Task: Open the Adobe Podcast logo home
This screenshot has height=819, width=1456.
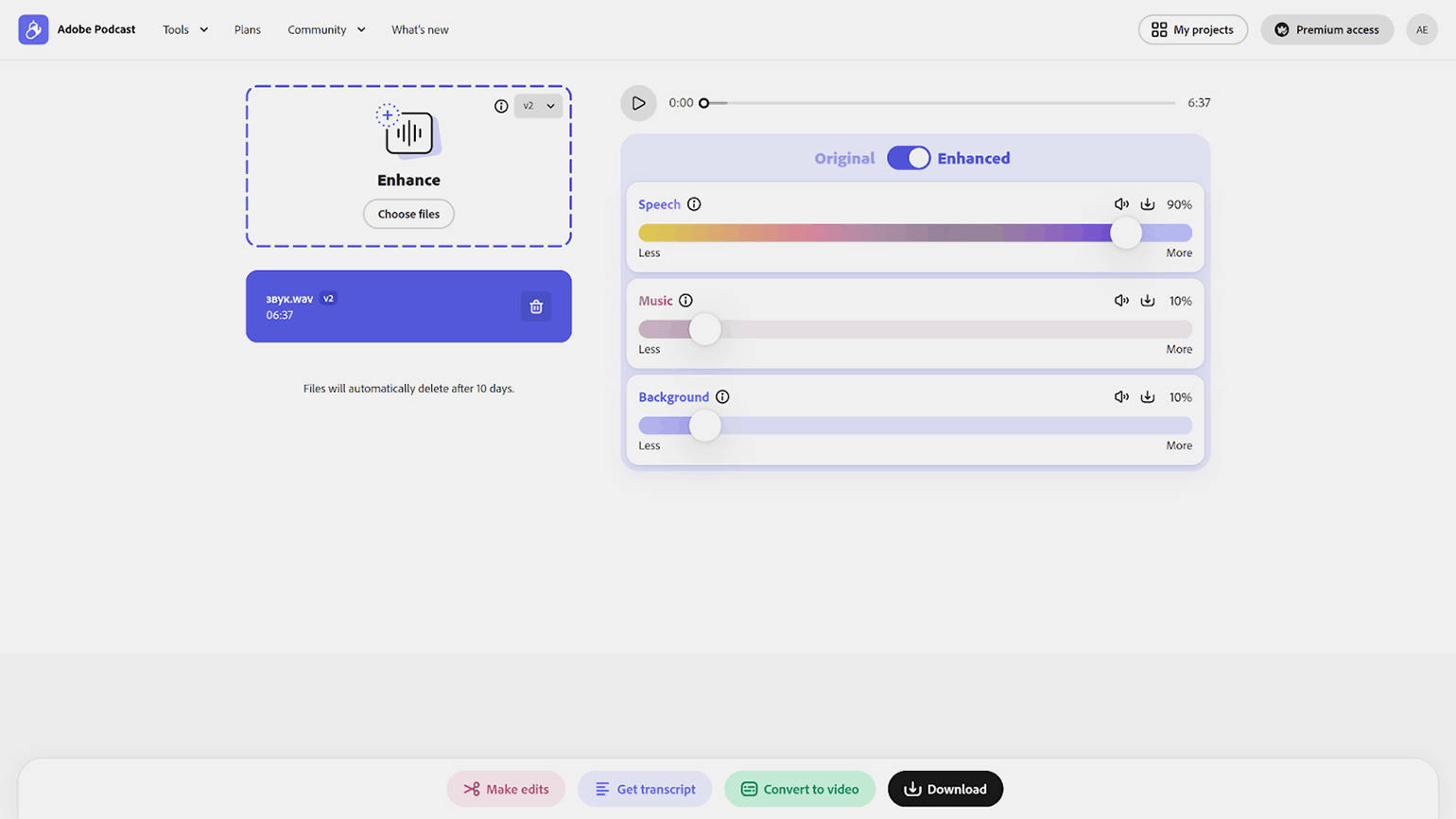Action: (33, 29)
